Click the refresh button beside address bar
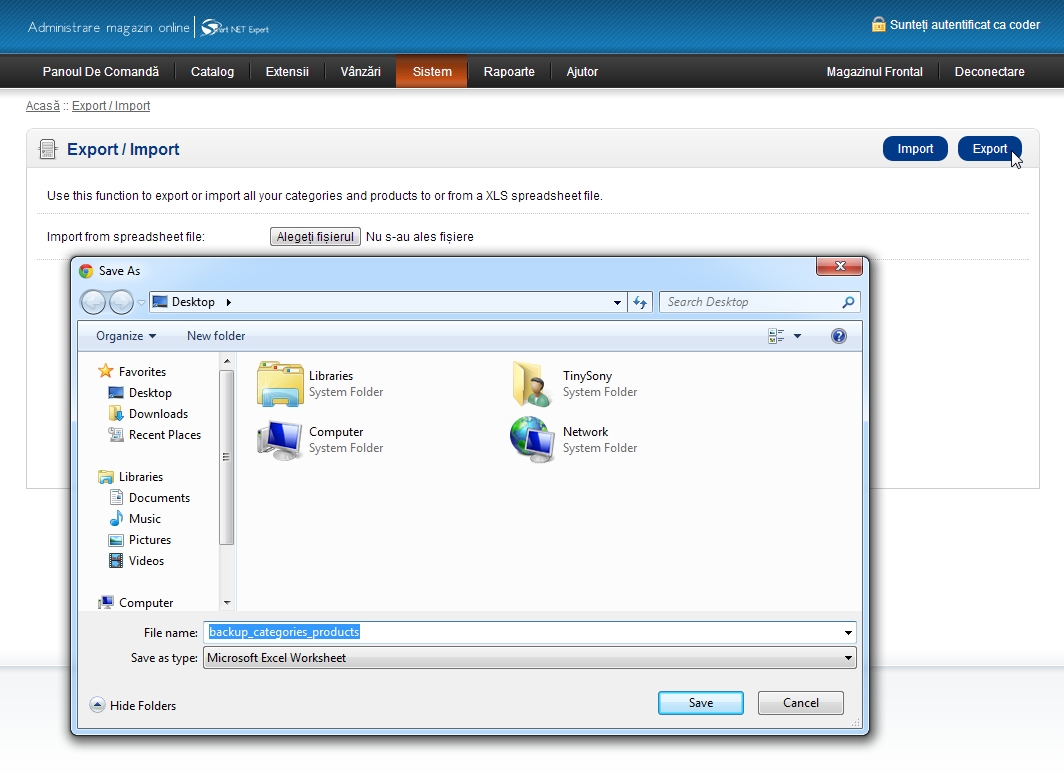This screenshot has height=773, width=1064. [641, 302]
